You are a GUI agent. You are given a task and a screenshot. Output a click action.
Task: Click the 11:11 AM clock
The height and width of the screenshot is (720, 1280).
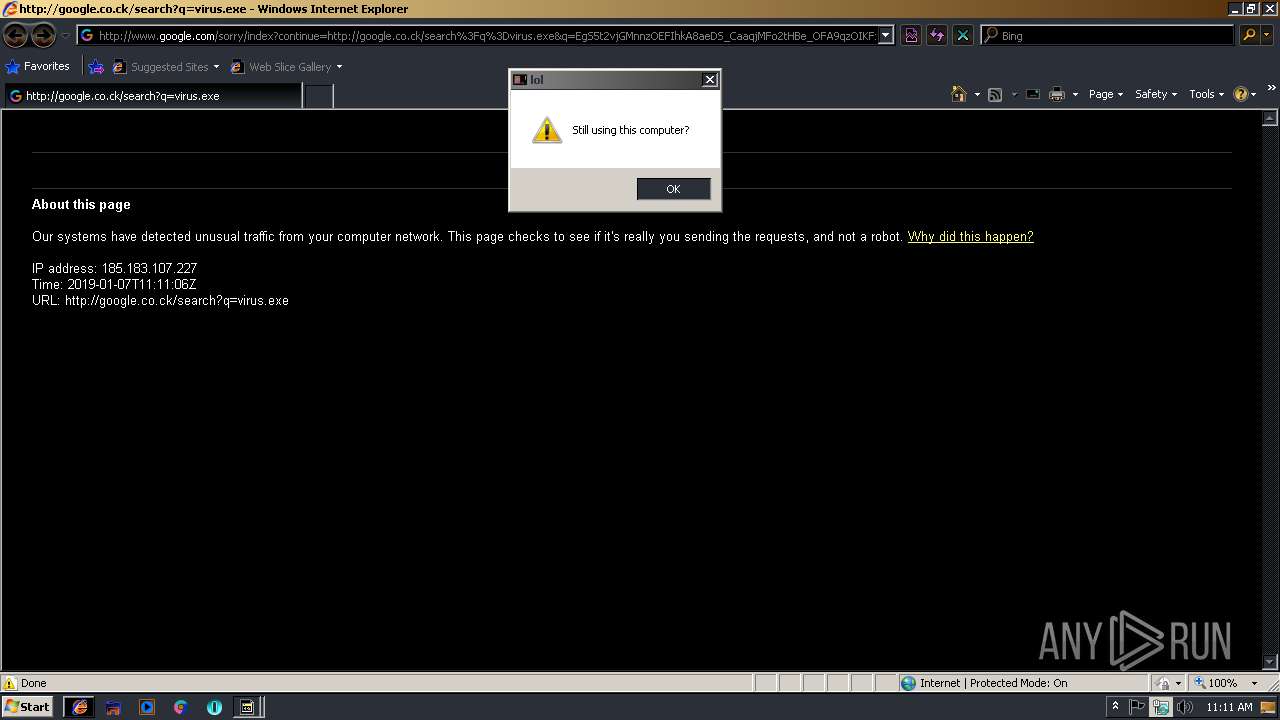(x=1229, y=707)
